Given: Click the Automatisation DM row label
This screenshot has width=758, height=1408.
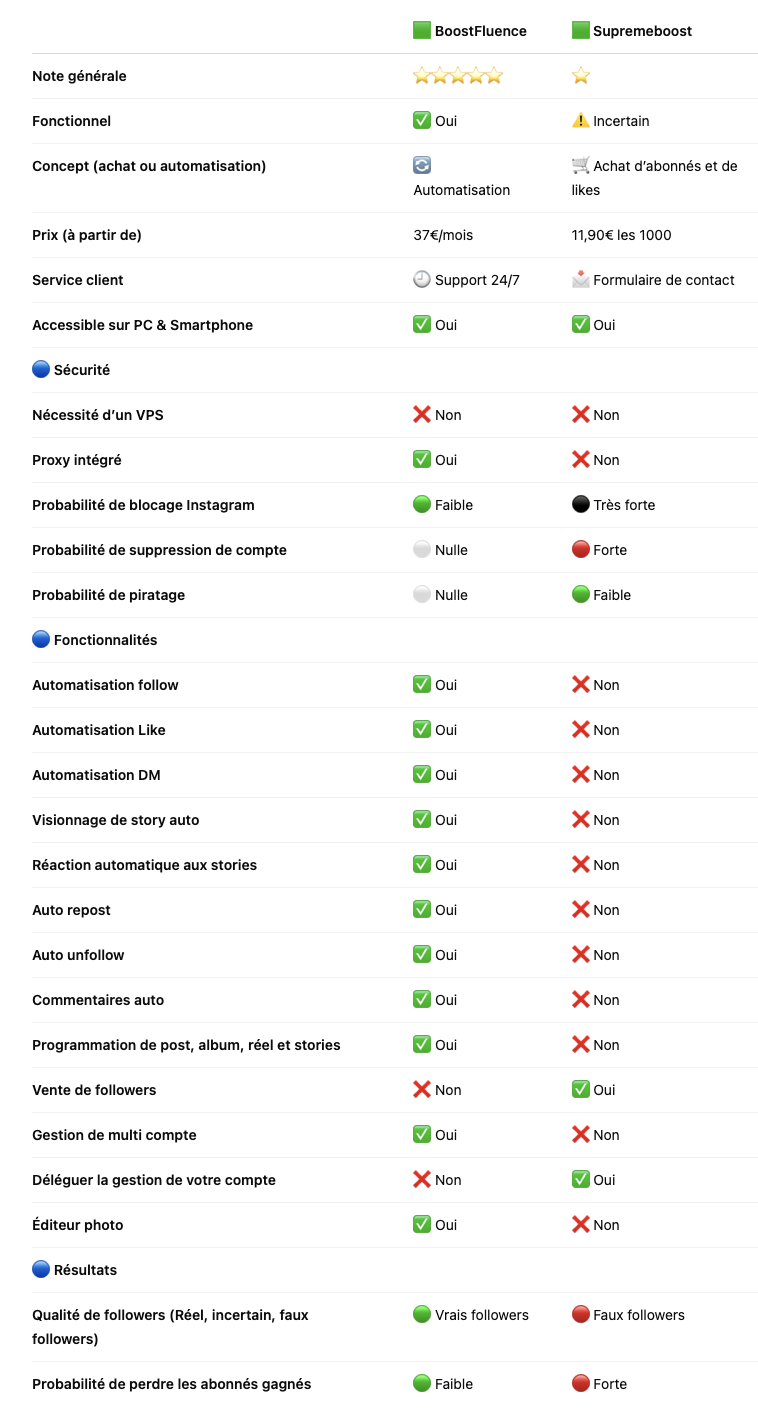Looking at the screenshot, I should pyautogui.click(x=96, y=775).
